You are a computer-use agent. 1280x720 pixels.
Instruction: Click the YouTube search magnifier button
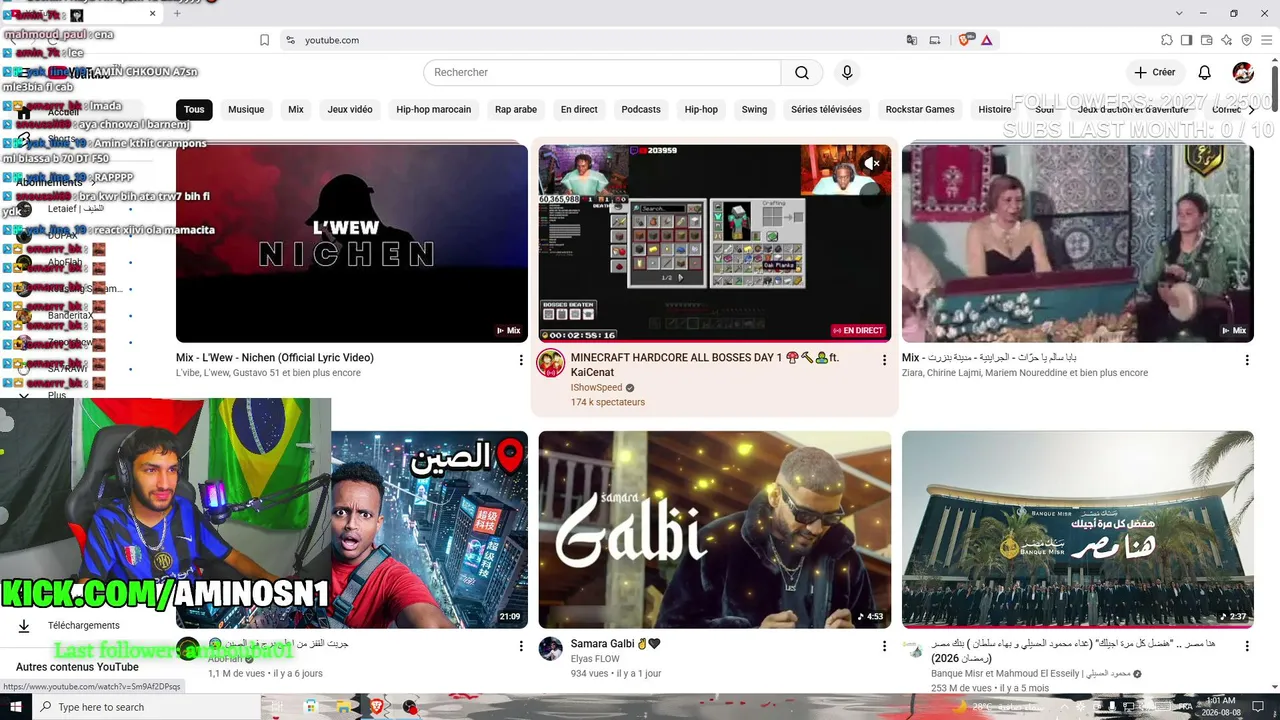[x=802, y=72]
